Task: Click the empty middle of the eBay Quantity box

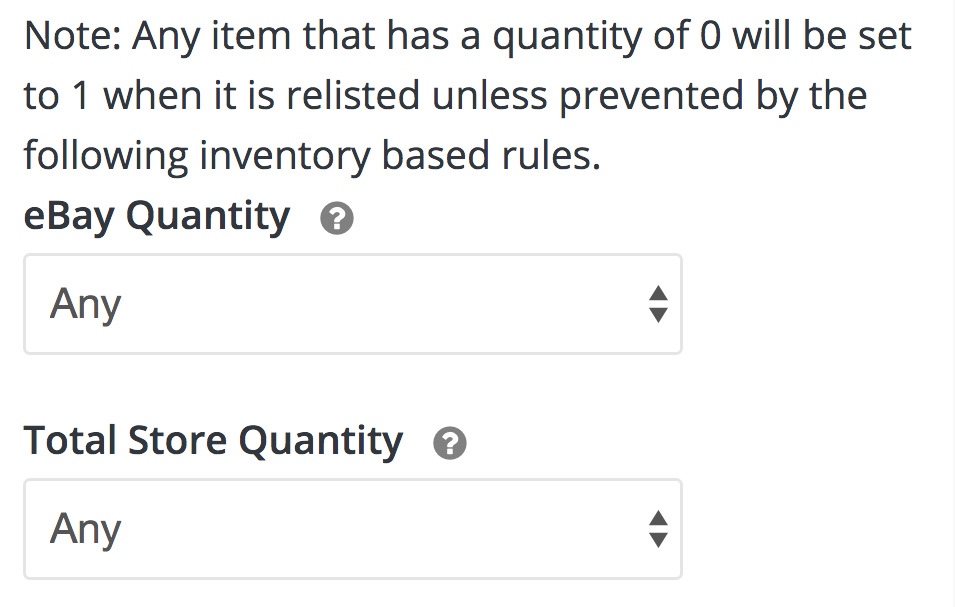Action: [x=378, y=304]
